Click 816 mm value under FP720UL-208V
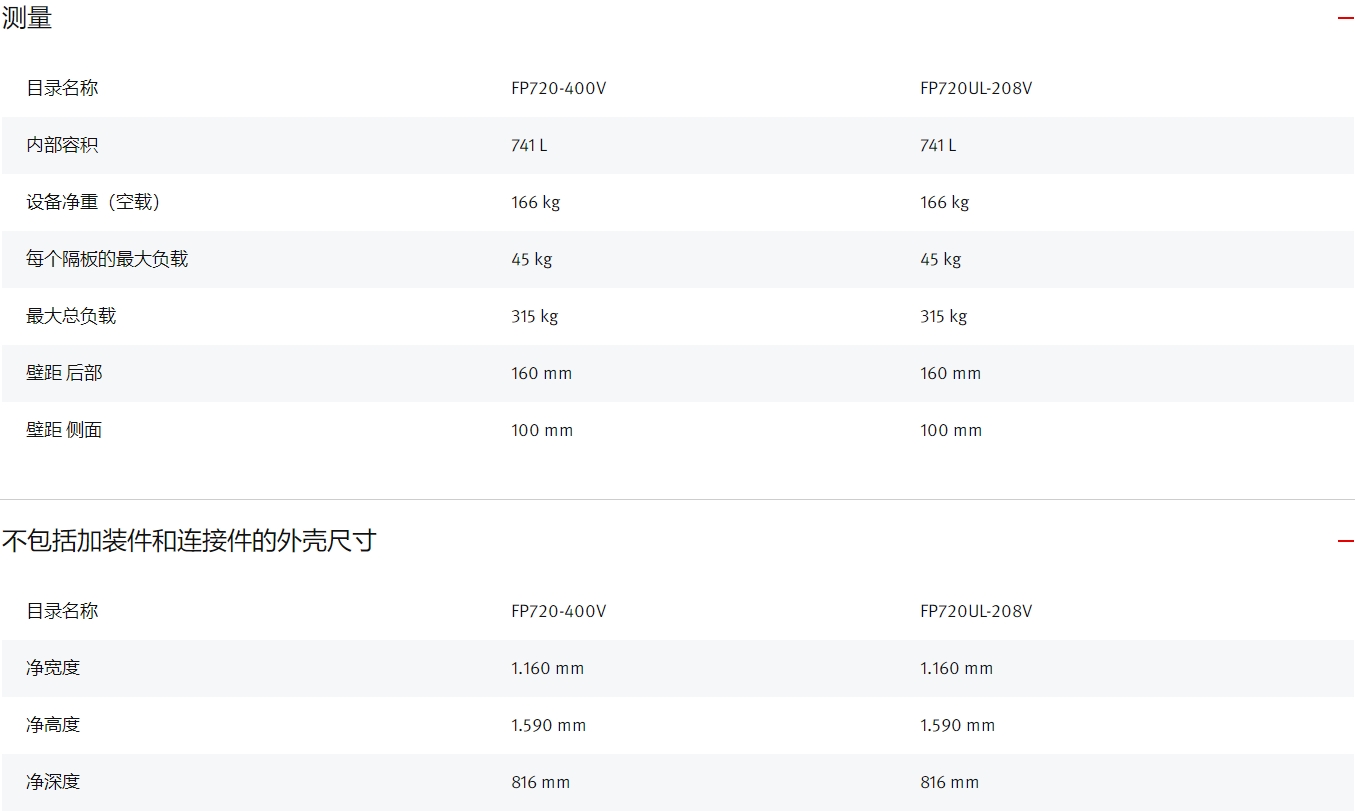The image size is (1355, 811). pyautogui.click(x=950, y=782)
